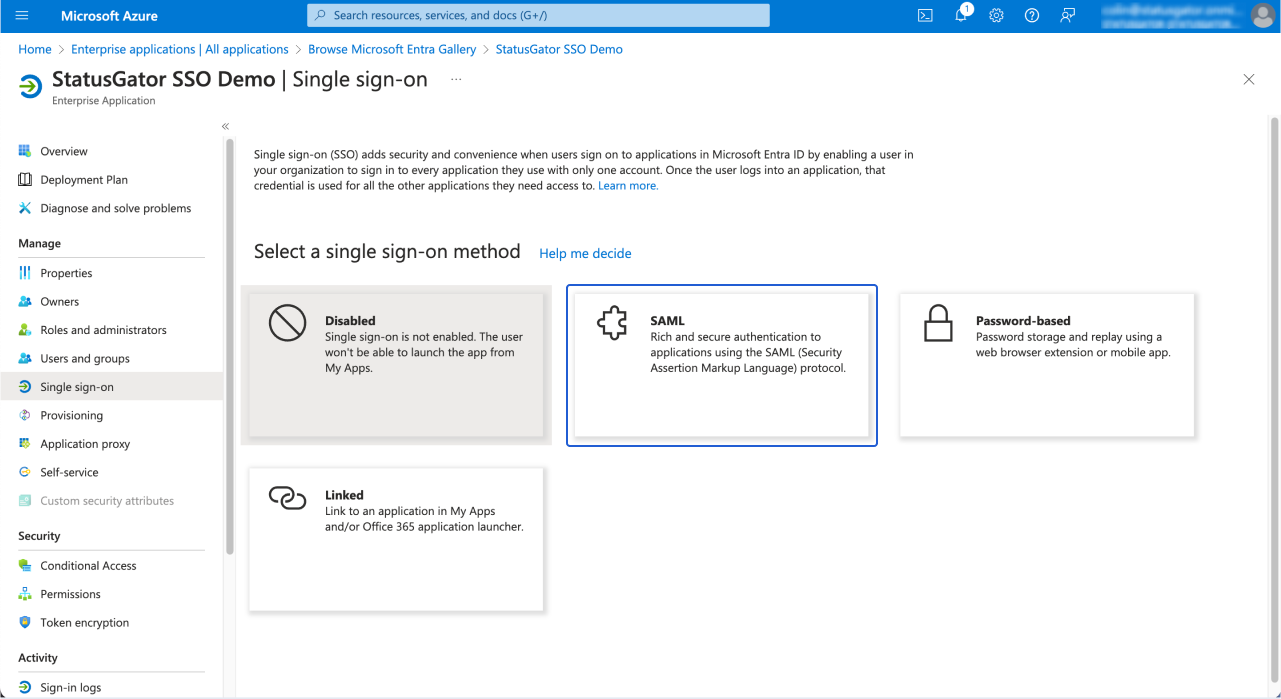Click the search resources box
This screenshot has height=699, width=1281.
[538, 15]
